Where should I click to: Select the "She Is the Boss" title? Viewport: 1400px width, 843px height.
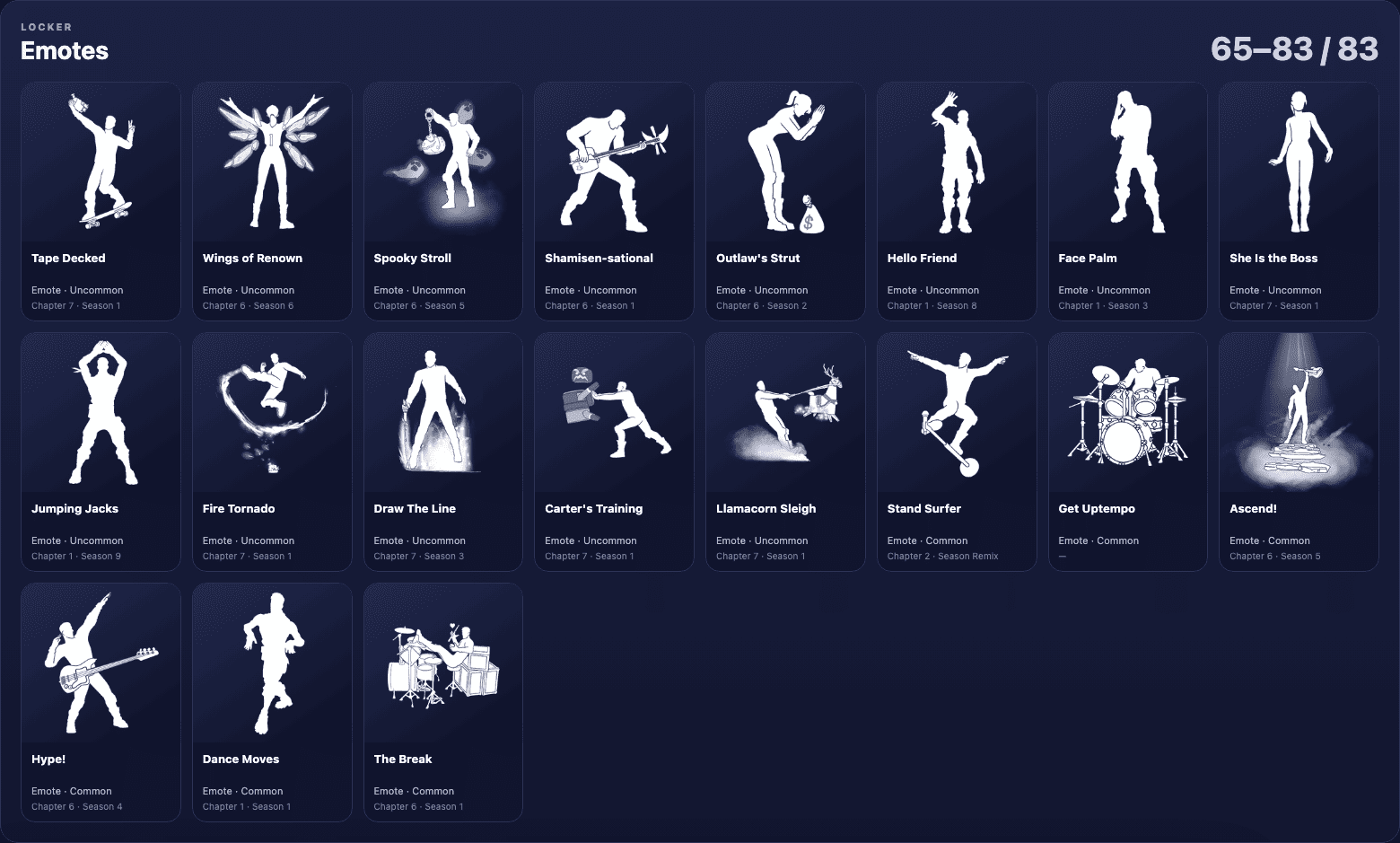1273,259
